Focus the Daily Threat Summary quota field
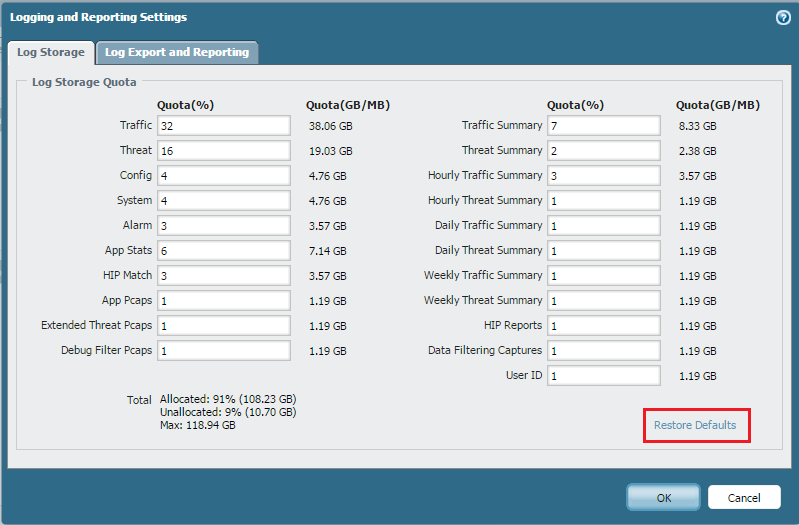 [604, 250]
